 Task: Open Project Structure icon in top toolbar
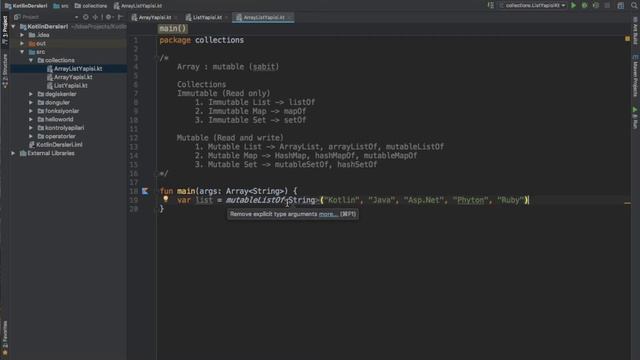point(620,5)
